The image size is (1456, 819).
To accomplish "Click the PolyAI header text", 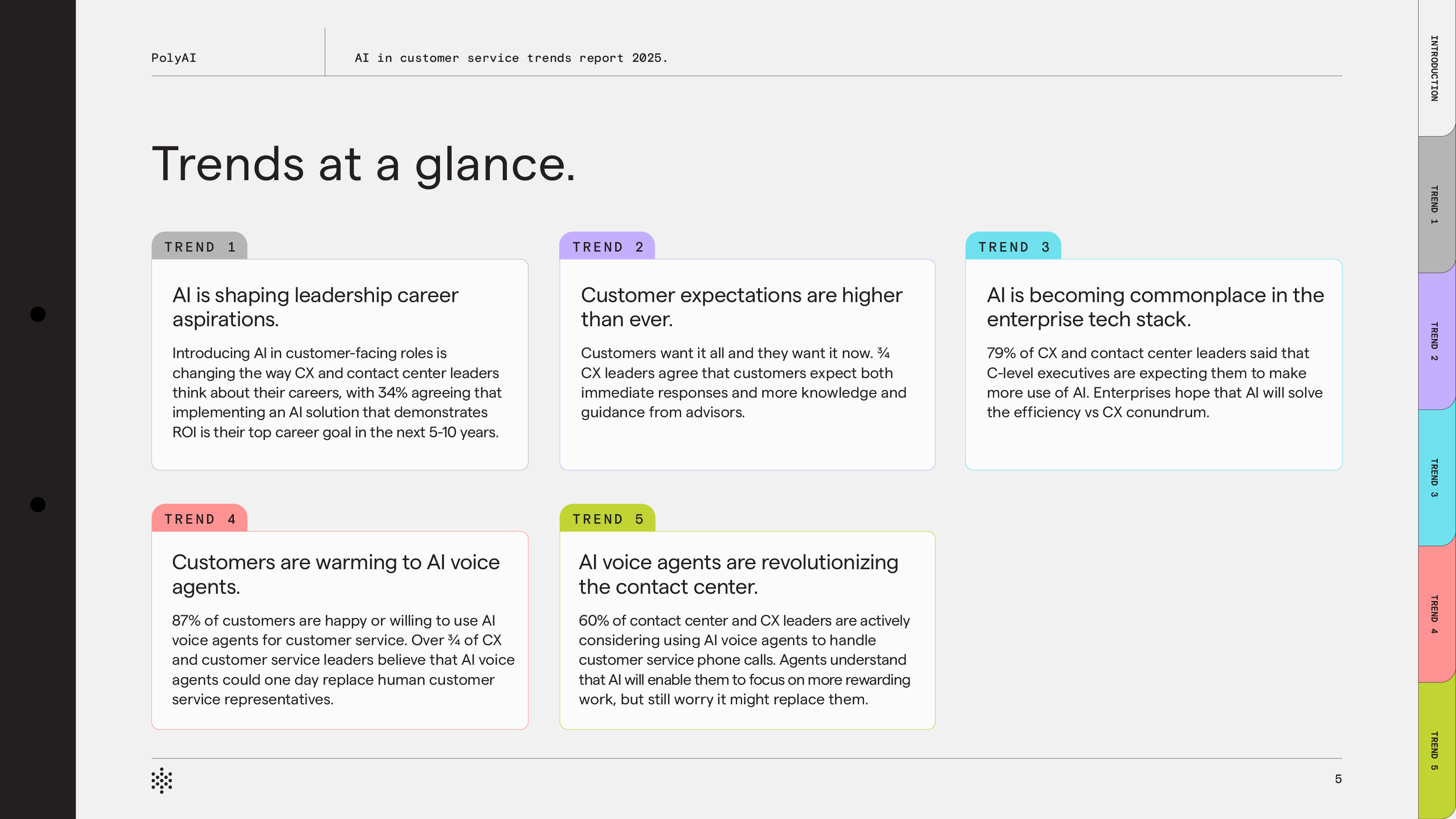I will click(173, 58).
